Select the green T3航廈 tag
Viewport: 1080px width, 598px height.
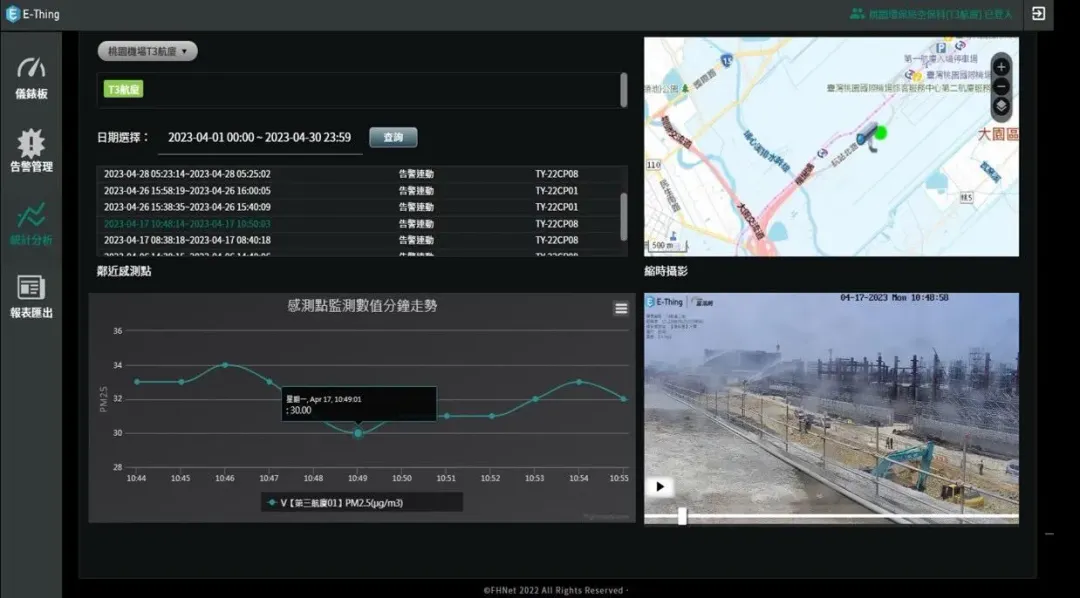tap(123, 89)
